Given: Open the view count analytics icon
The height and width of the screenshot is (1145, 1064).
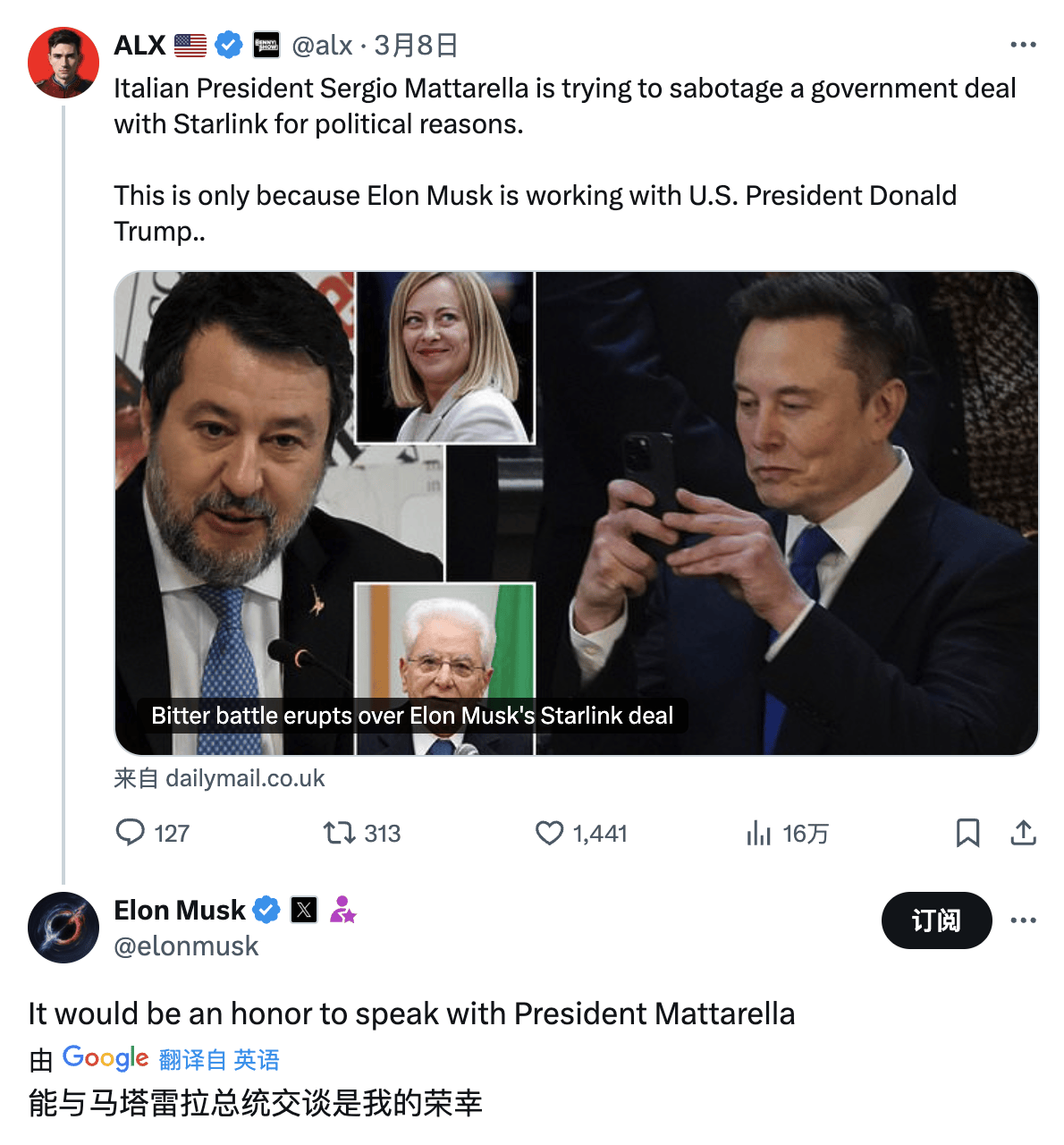Looking at the screenshot, I should pyautogui.click(x=758, y=834).
